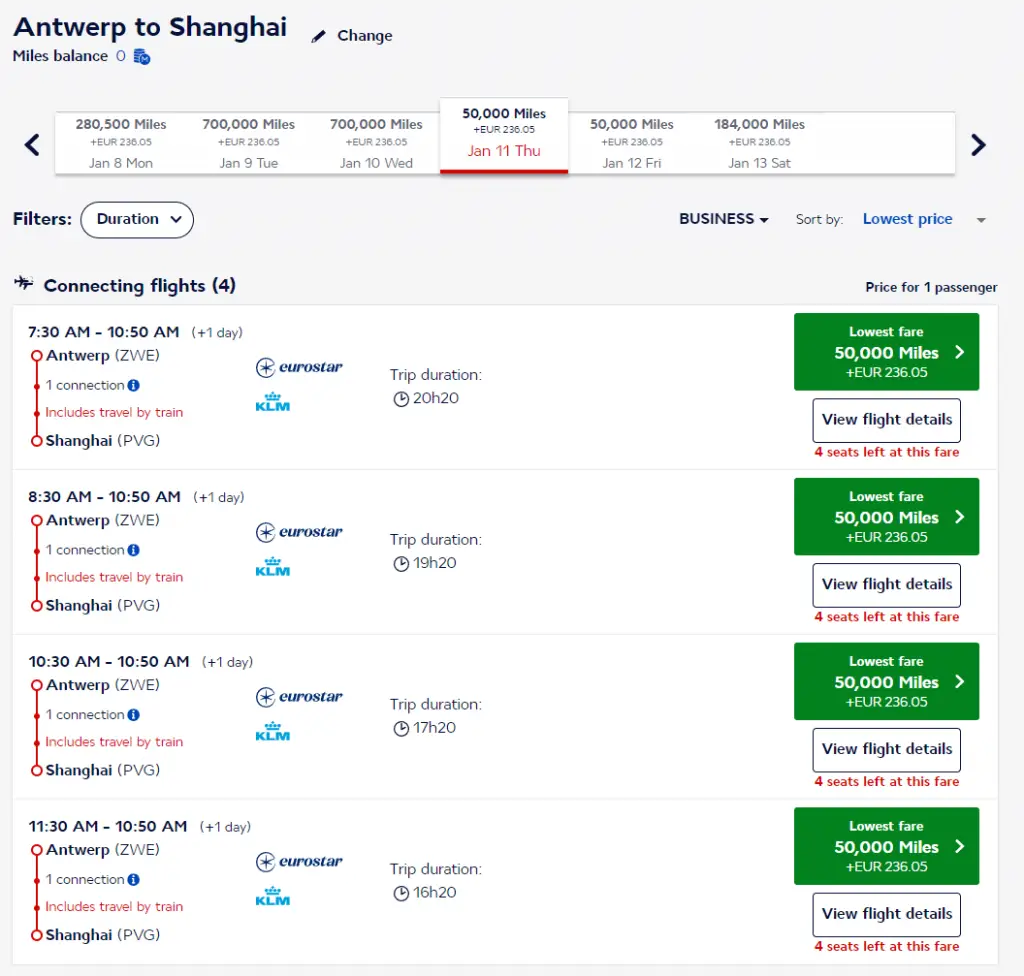
Task: Click the miles balance coin icon
Action: 141,57
